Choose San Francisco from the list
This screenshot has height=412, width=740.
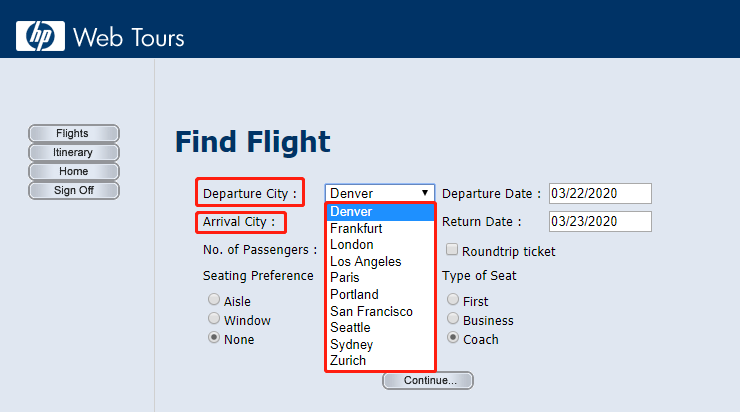pos(371,311)
